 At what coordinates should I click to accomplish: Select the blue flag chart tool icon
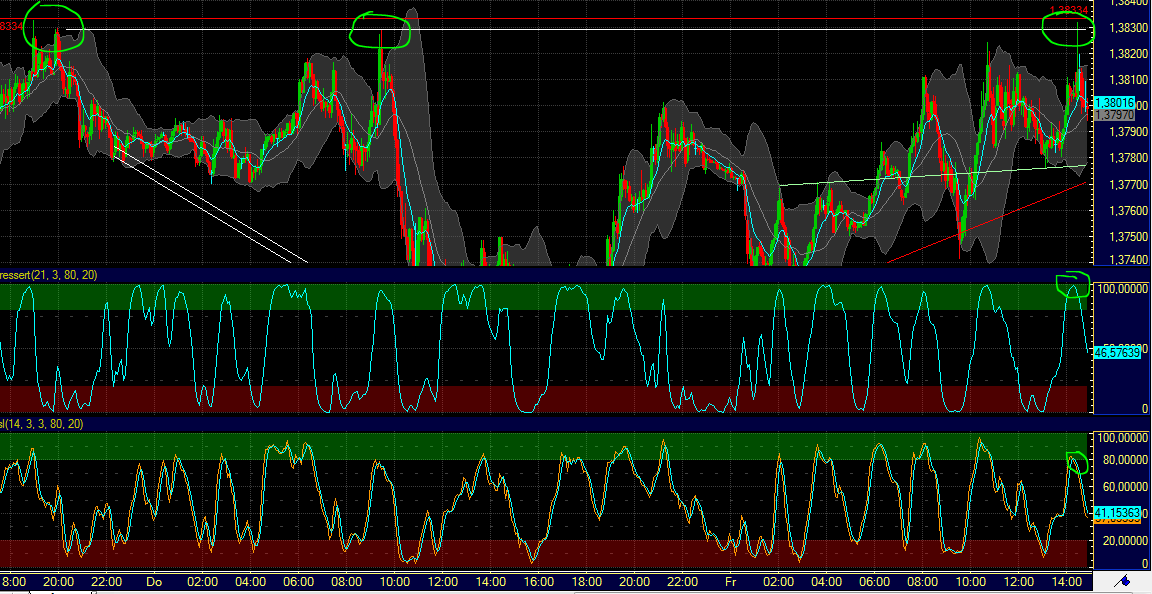[x=1122, y=581]
